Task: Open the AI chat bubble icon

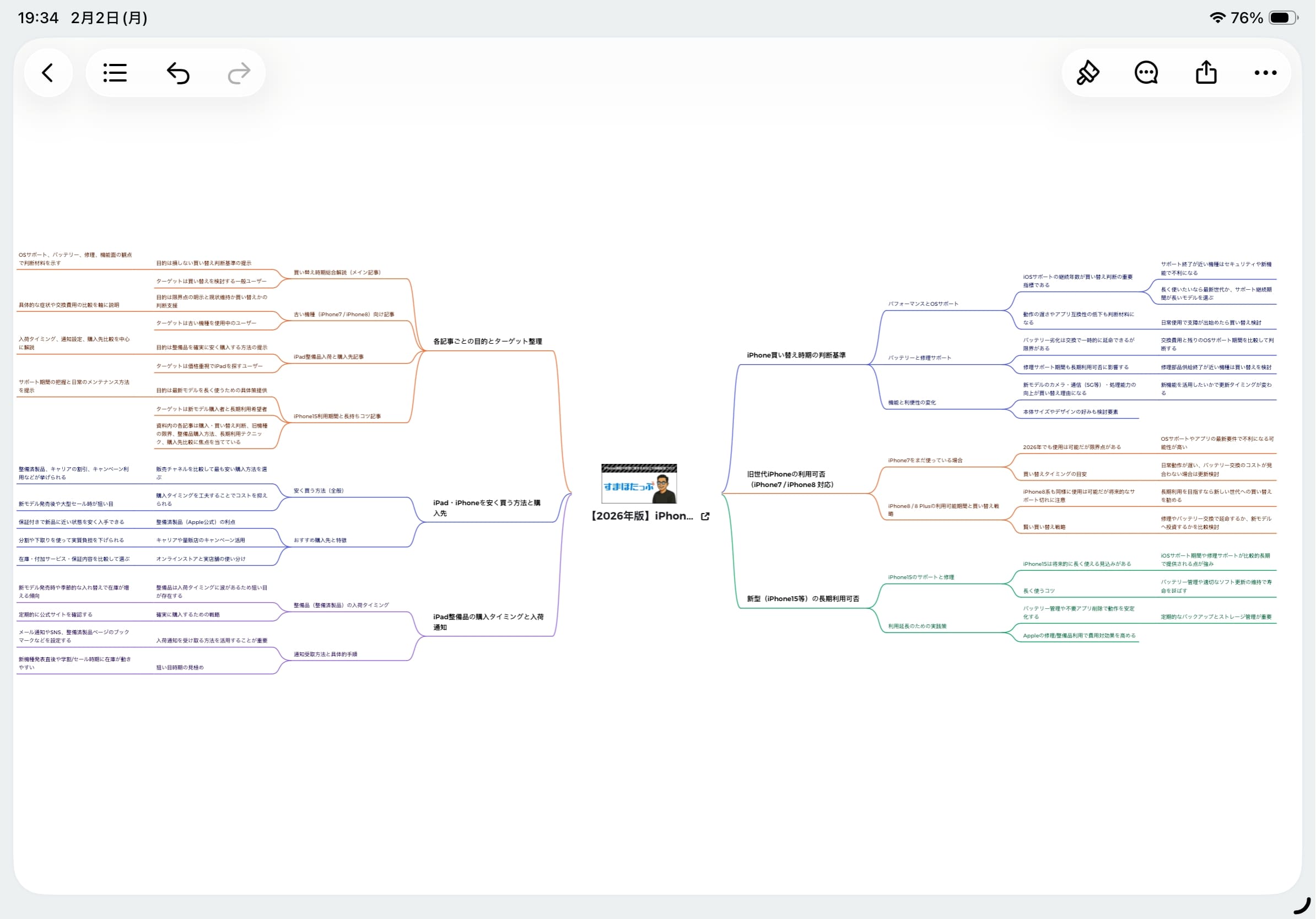Action: [x=1146, y=73]
